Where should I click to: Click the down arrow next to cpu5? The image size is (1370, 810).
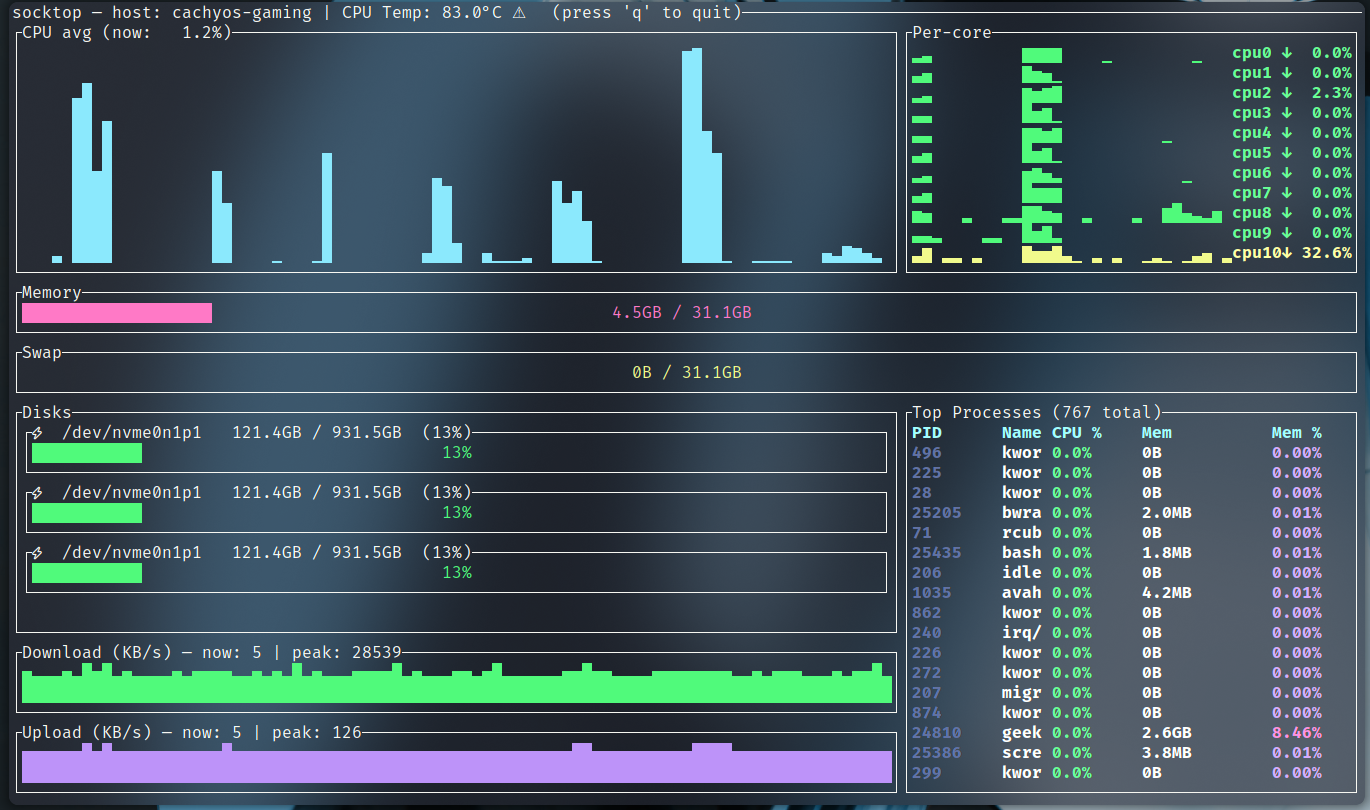1286,153
